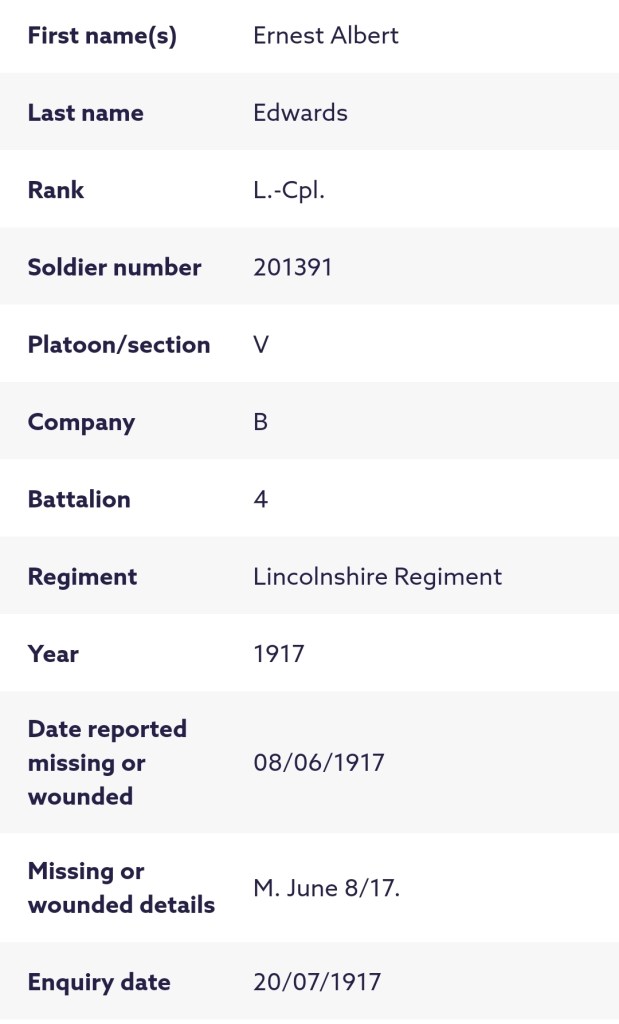Click the company value 'B'

pyautogui.click(x=261, y=422)
